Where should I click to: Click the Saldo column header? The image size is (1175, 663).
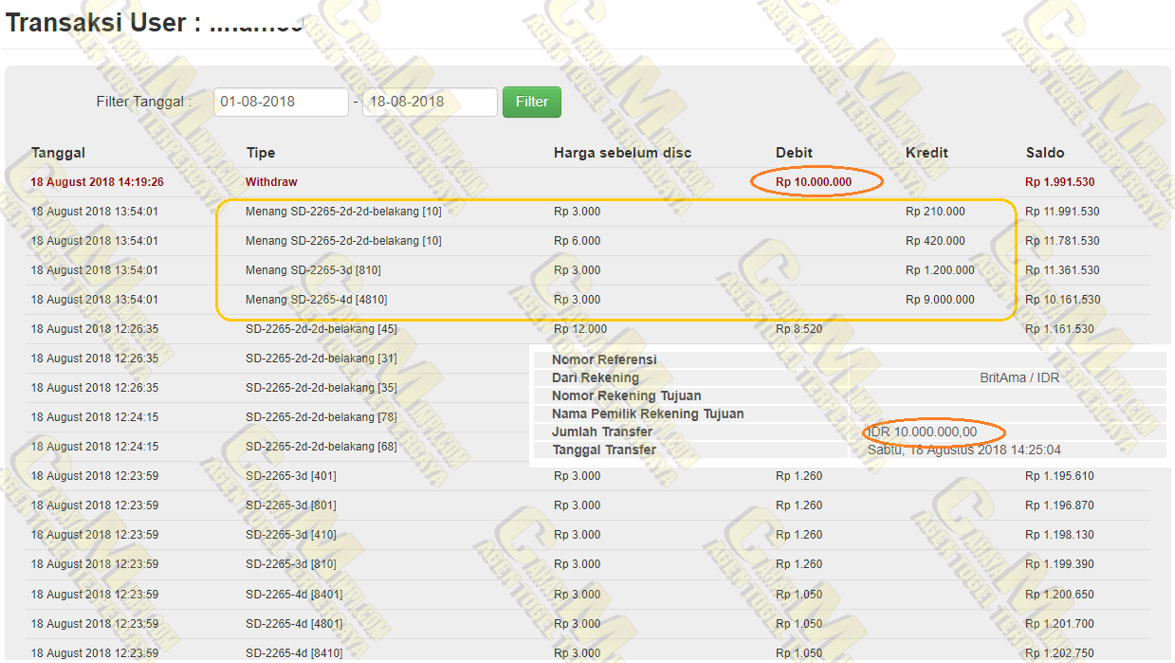1045,153
